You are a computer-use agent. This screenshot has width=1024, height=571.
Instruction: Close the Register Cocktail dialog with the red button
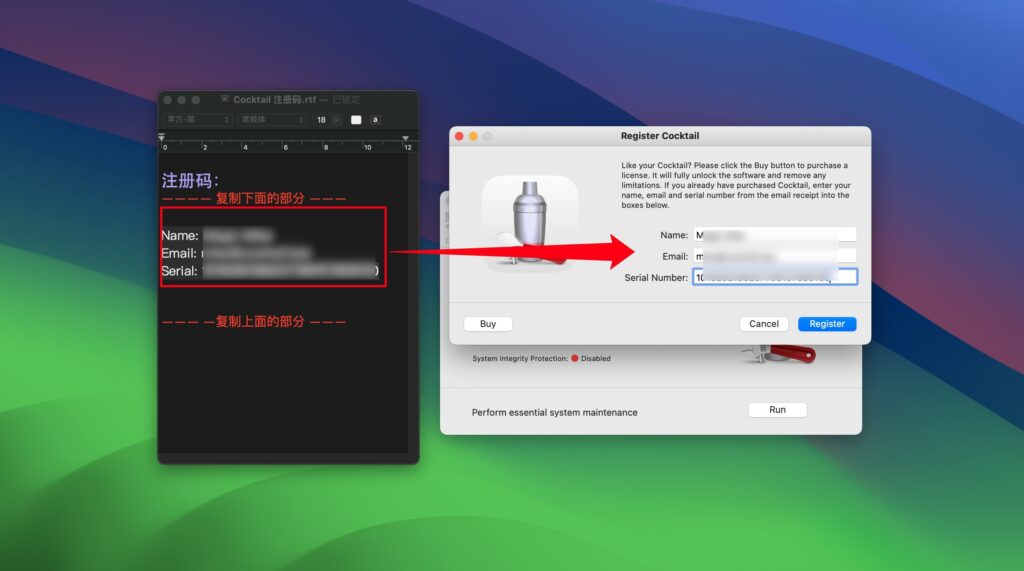[x=459, y=136]
